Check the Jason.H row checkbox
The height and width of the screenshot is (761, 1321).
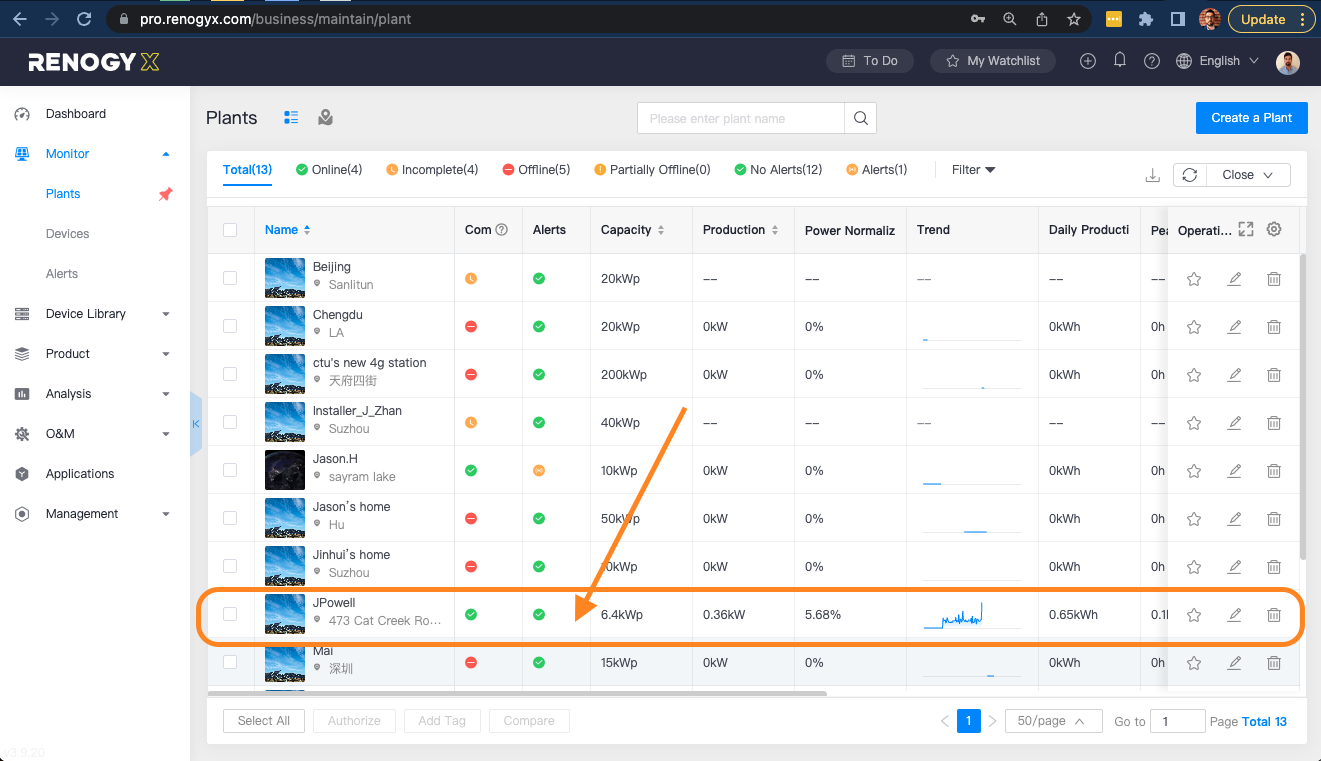(x=230, y=470)
